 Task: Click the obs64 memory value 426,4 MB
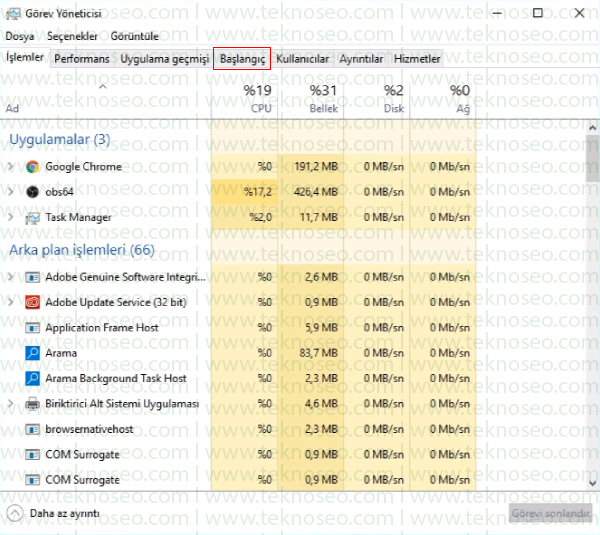tap(316, 192)
